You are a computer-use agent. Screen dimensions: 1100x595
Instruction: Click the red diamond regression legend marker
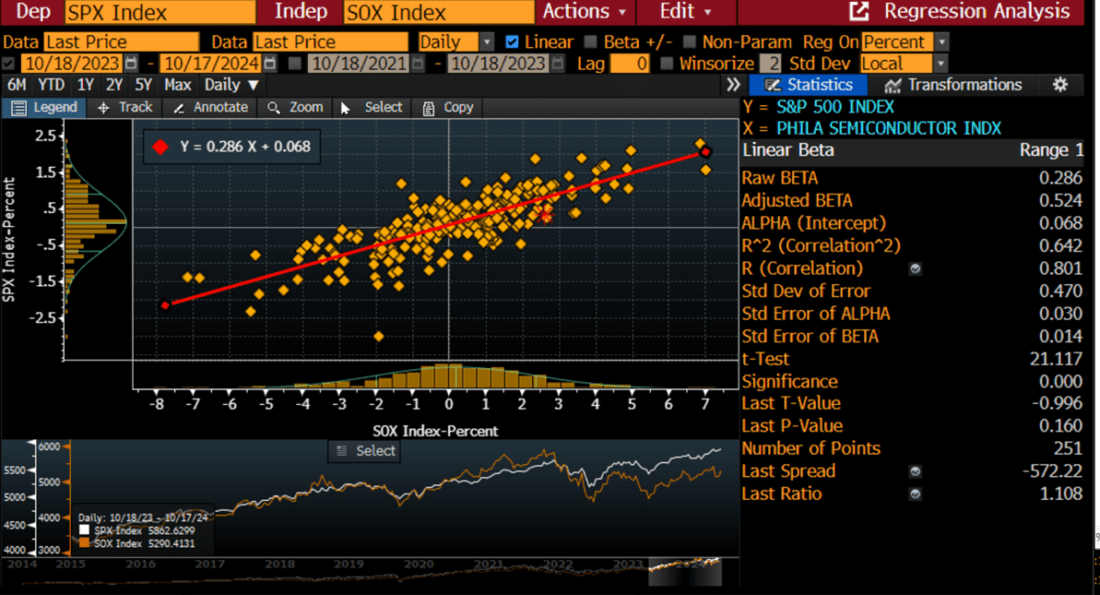tap(161, 147)
